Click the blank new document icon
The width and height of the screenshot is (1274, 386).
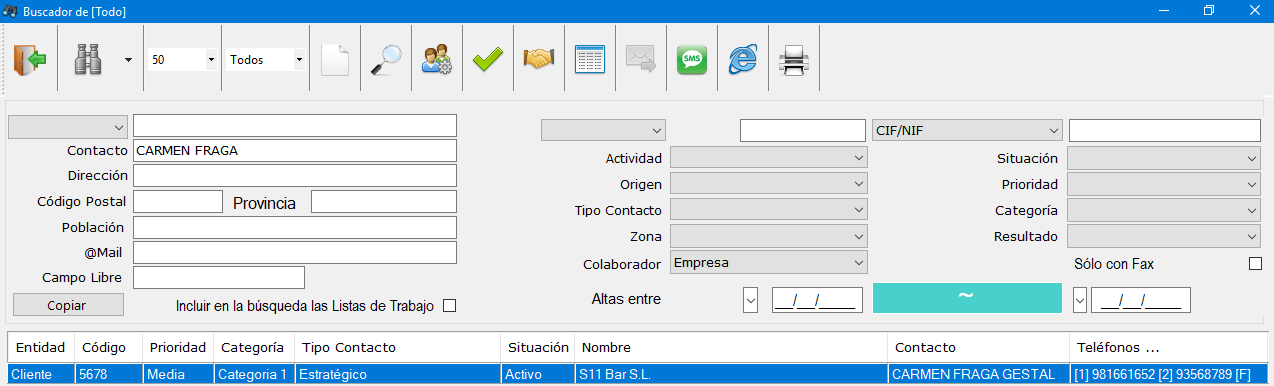[x=335, y=60]
